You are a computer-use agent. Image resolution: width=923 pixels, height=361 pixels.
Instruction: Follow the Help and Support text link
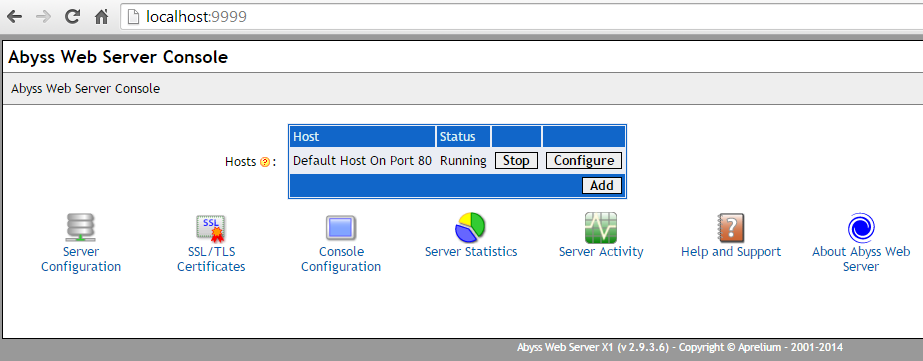point(731,252)
